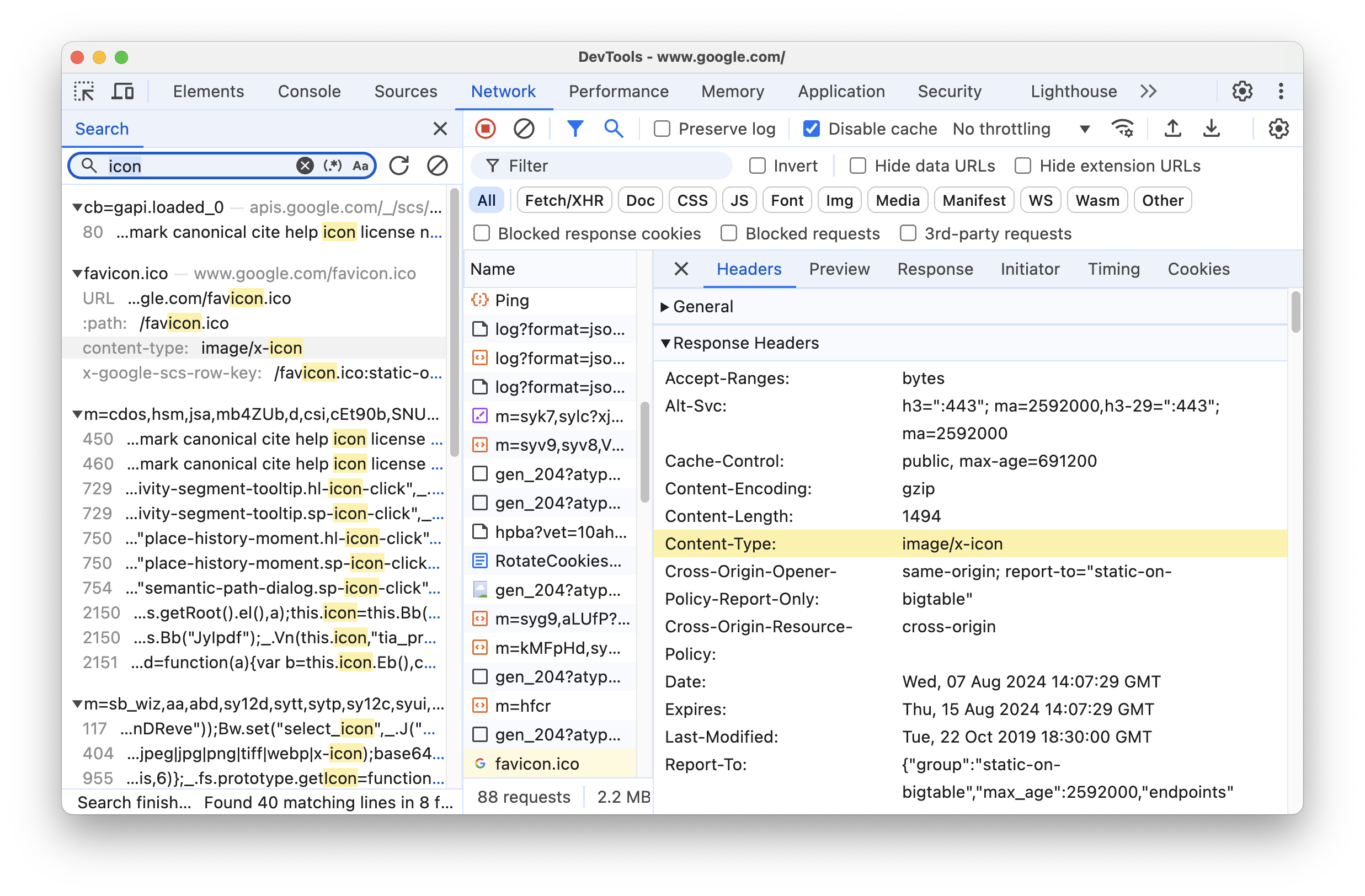Click the Fetch/XHR filter button
Image resolution: width=1365 pixels, height=896 pixels.
click(564, 200)
